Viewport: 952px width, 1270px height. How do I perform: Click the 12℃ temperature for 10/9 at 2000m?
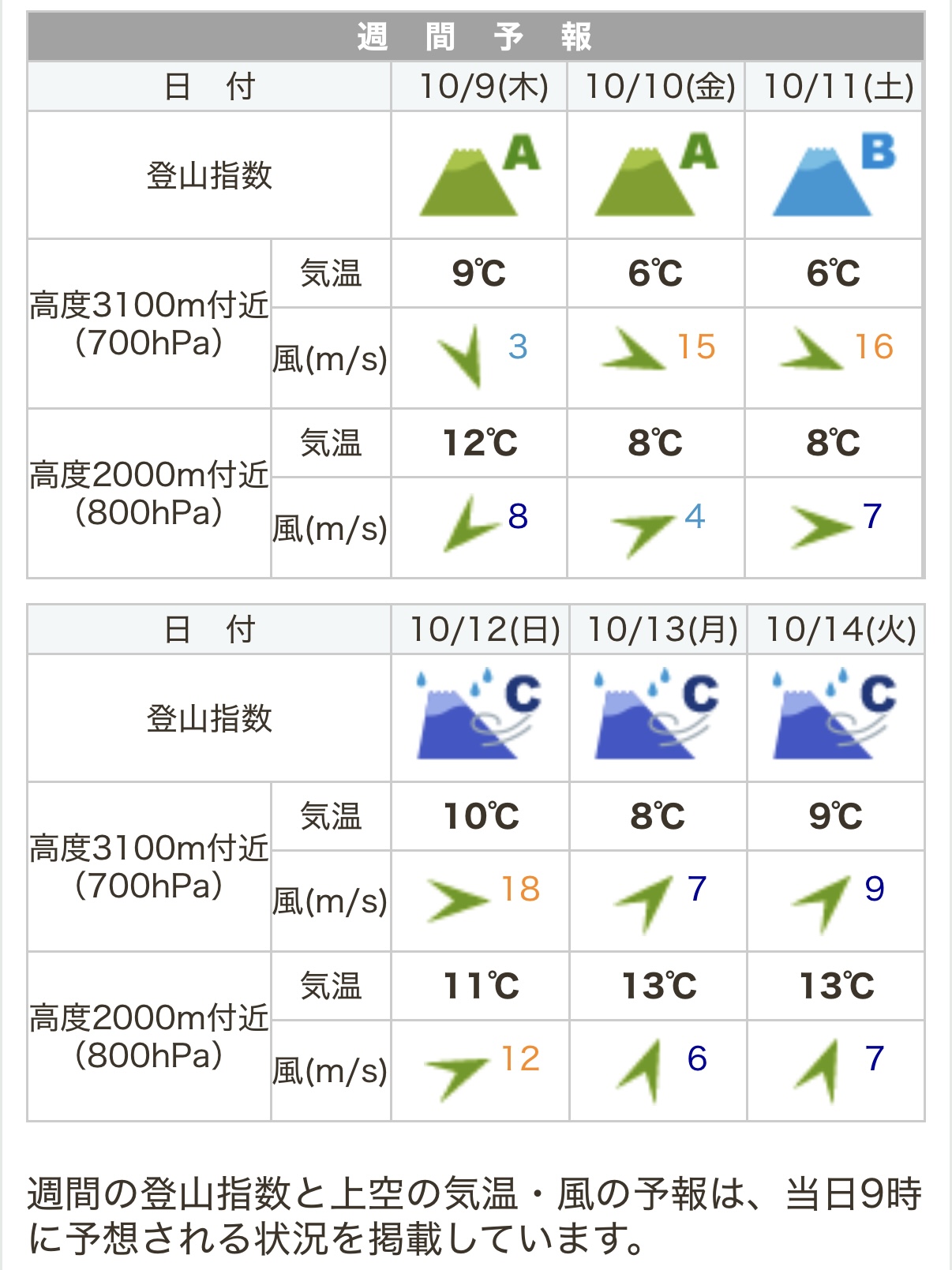pos(479,443)
